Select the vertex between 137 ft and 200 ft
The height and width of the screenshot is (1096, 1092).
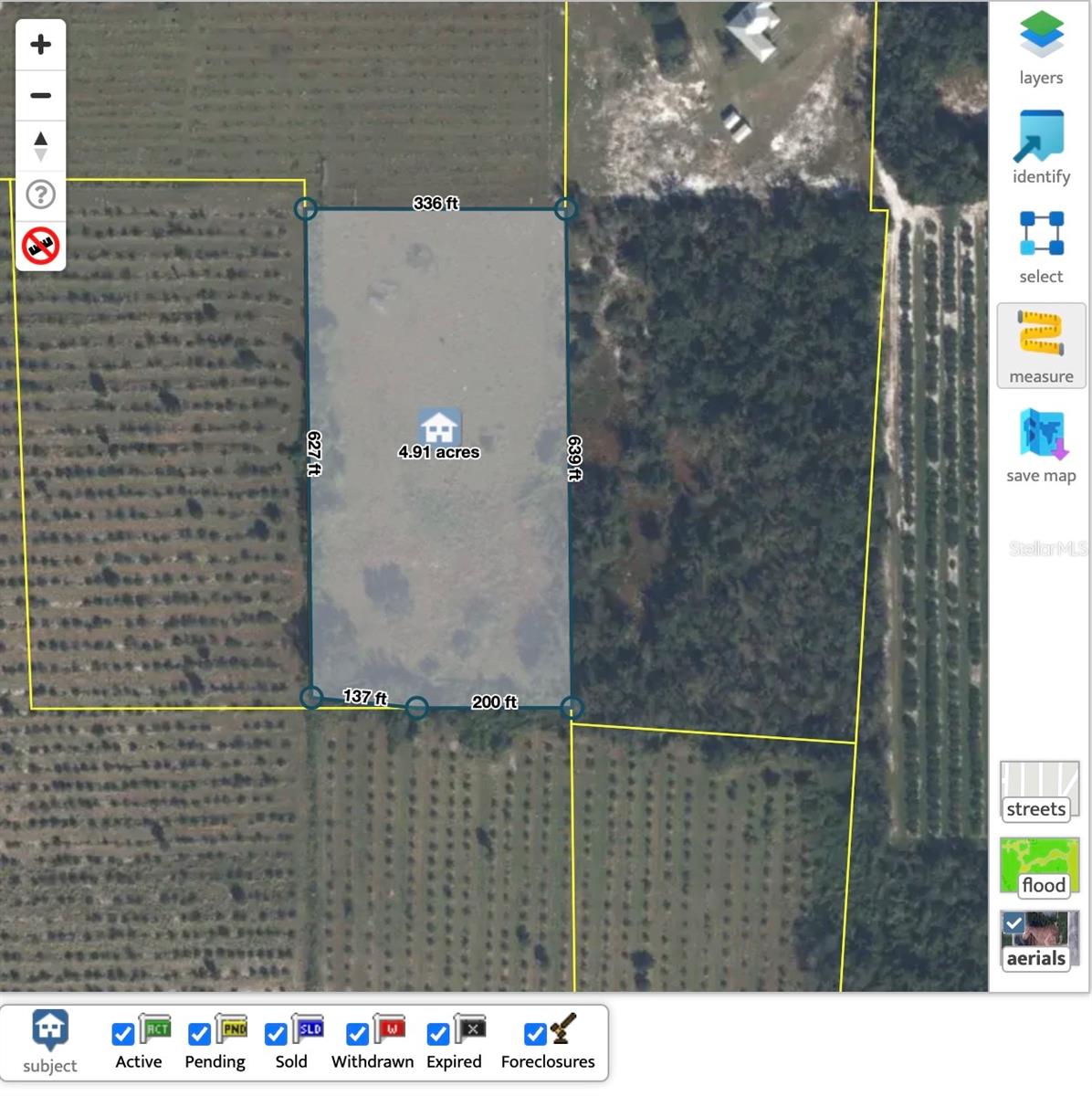tap(416, 708)
